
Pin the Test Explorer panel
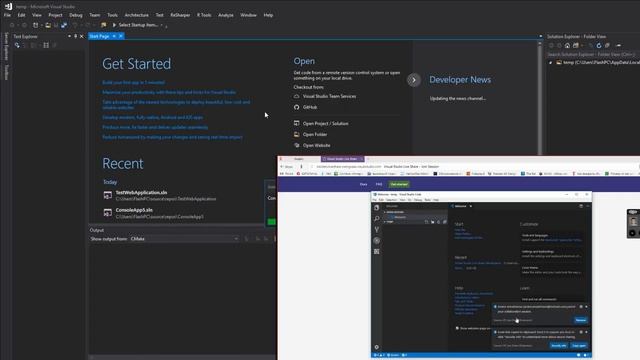pos(76,36)
